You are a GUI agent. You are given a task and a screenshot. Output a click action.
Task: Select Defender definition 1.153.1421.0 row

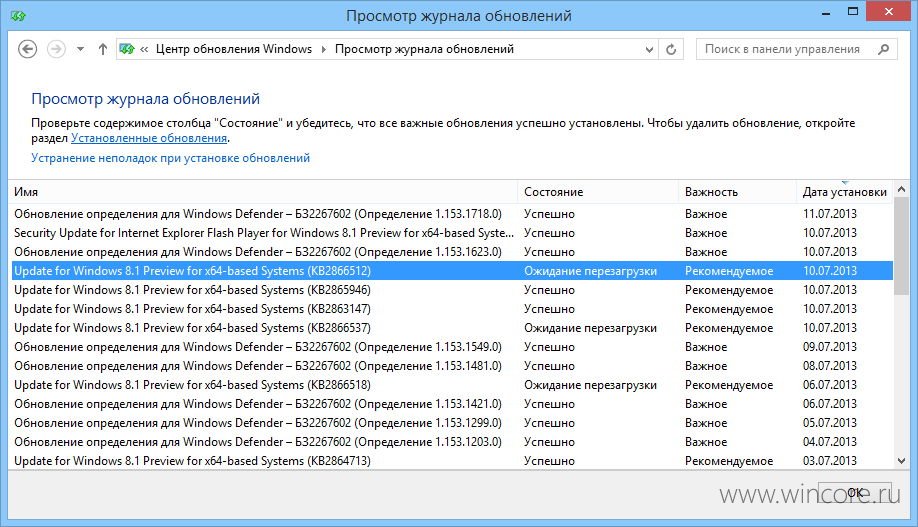click(452, 404)
